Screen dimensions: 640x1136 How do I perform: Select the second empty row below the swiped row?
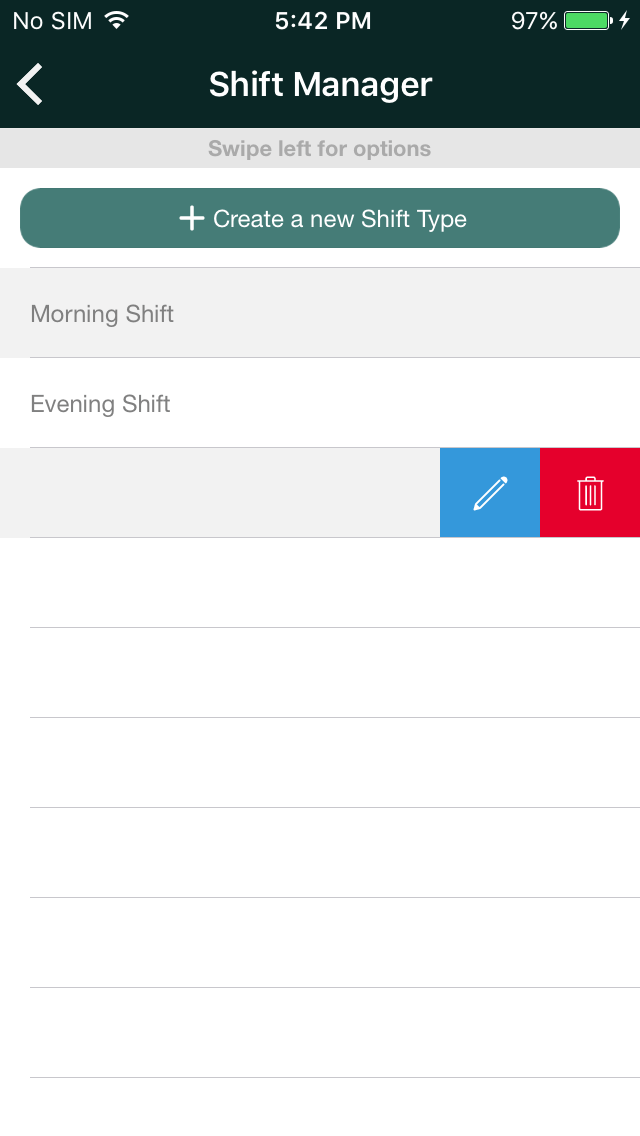coord(320,672)
